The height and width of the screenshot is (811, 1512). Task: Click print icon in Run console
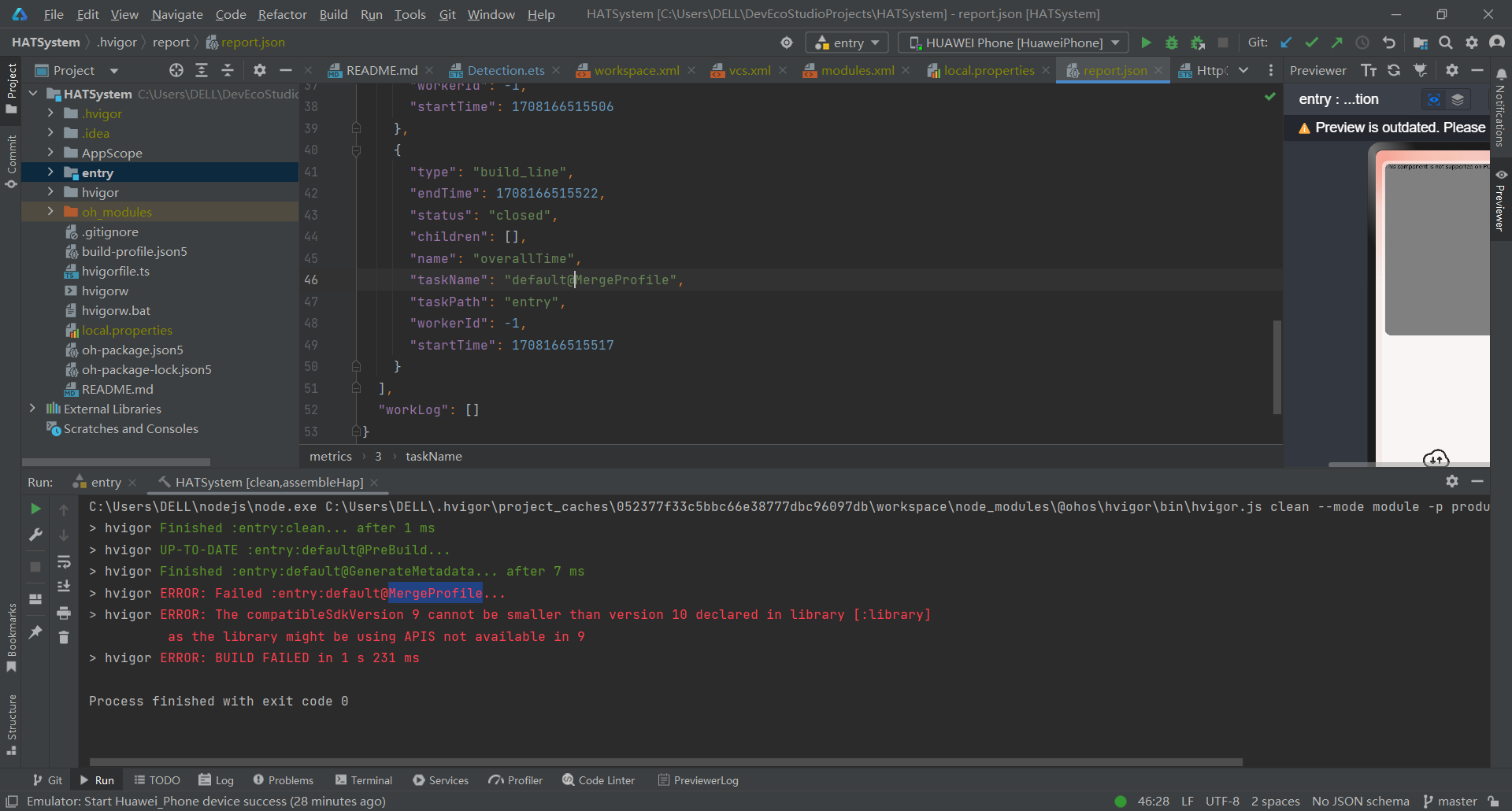(x=64, y=613)
